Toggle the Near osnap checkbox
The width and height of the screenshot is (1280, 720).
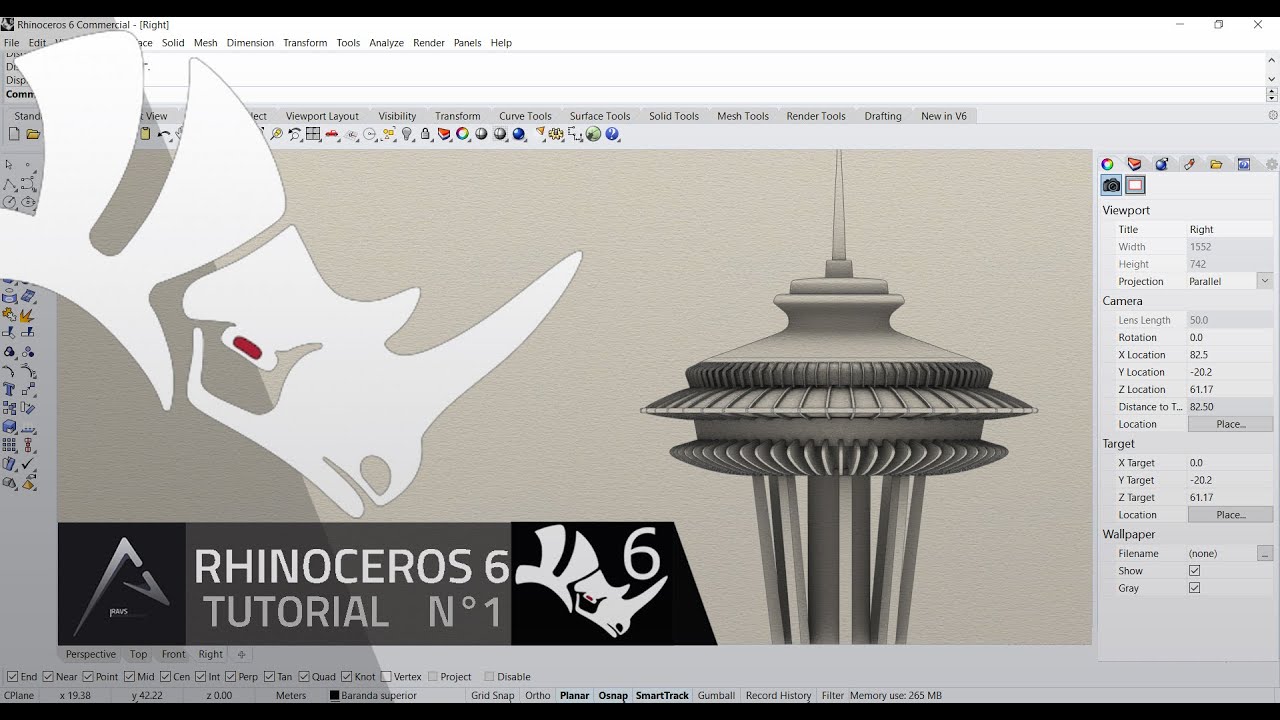click(48, 677)
